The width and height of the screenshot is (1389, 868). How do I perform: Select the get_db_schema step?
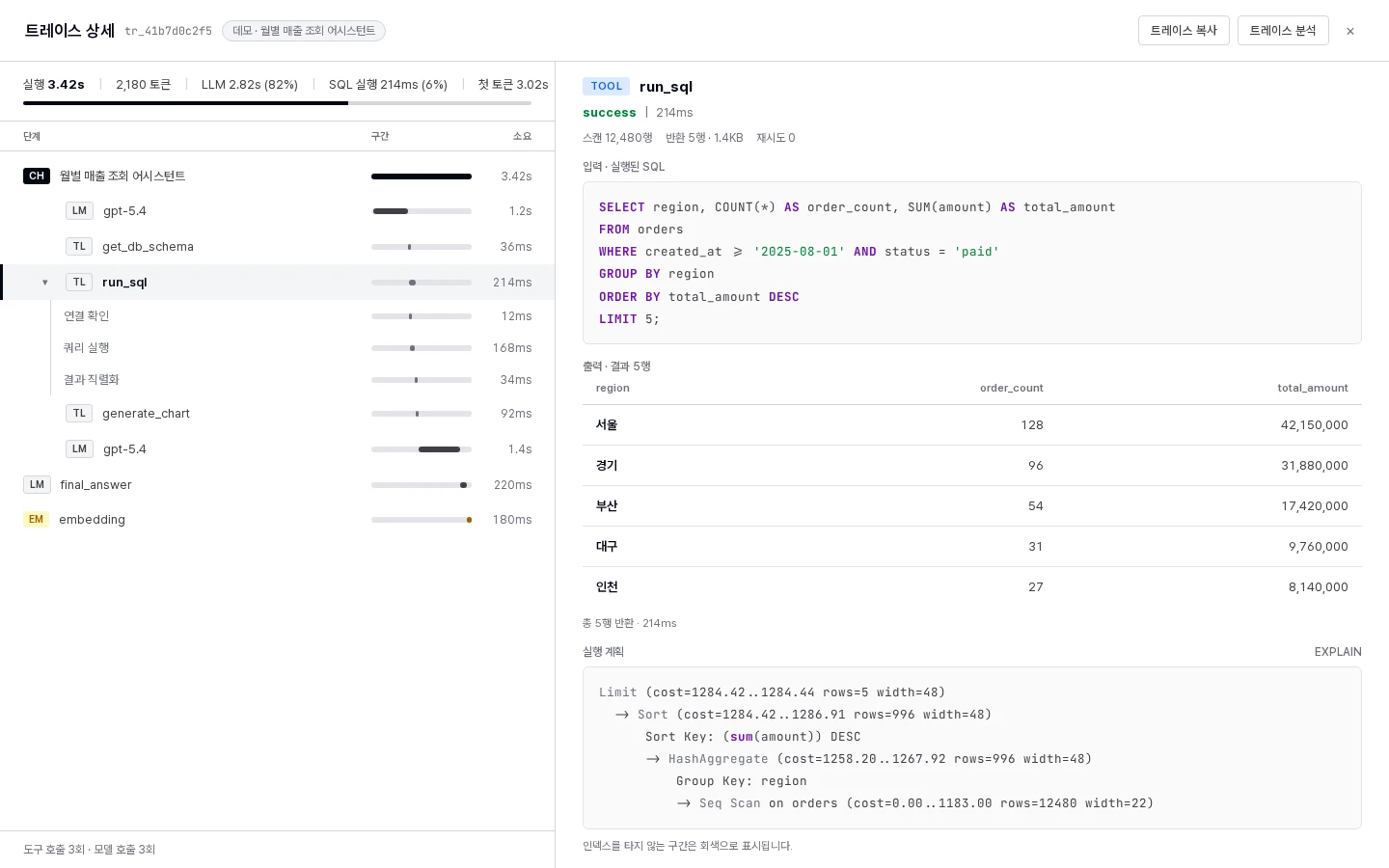coord(278,247)
